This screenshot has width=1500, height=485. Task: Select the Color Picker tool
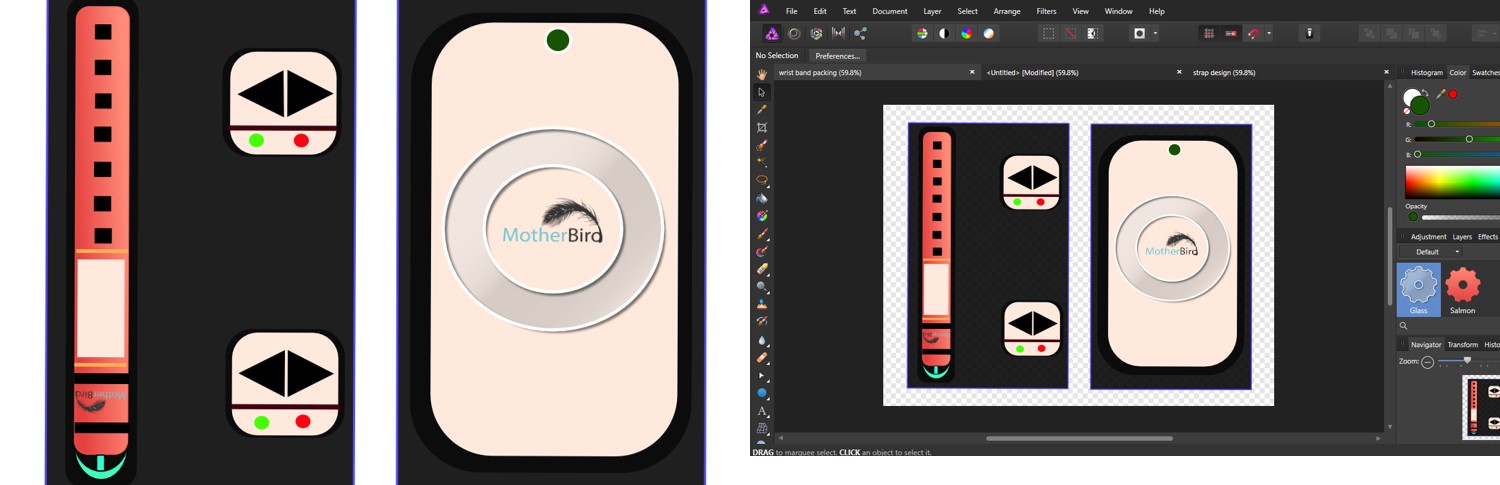point(762,110)
